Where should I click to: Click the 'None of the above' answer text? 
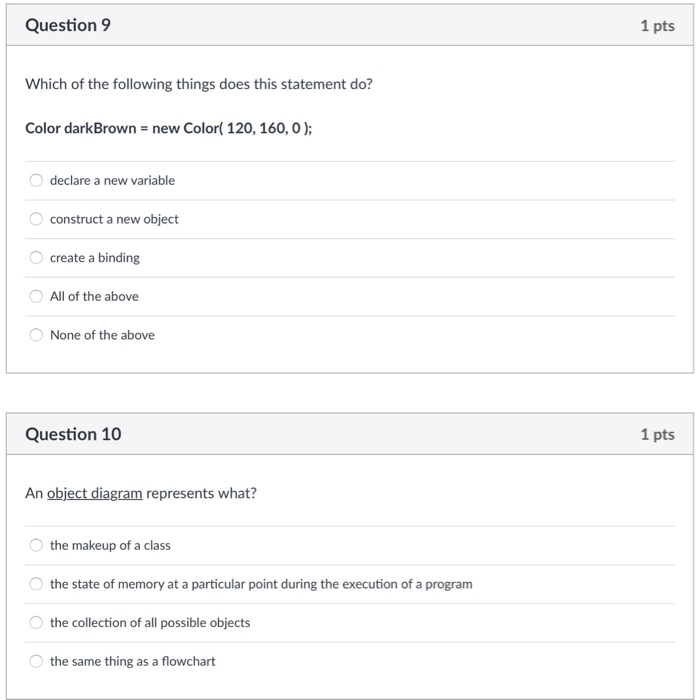tap(102, 335)
